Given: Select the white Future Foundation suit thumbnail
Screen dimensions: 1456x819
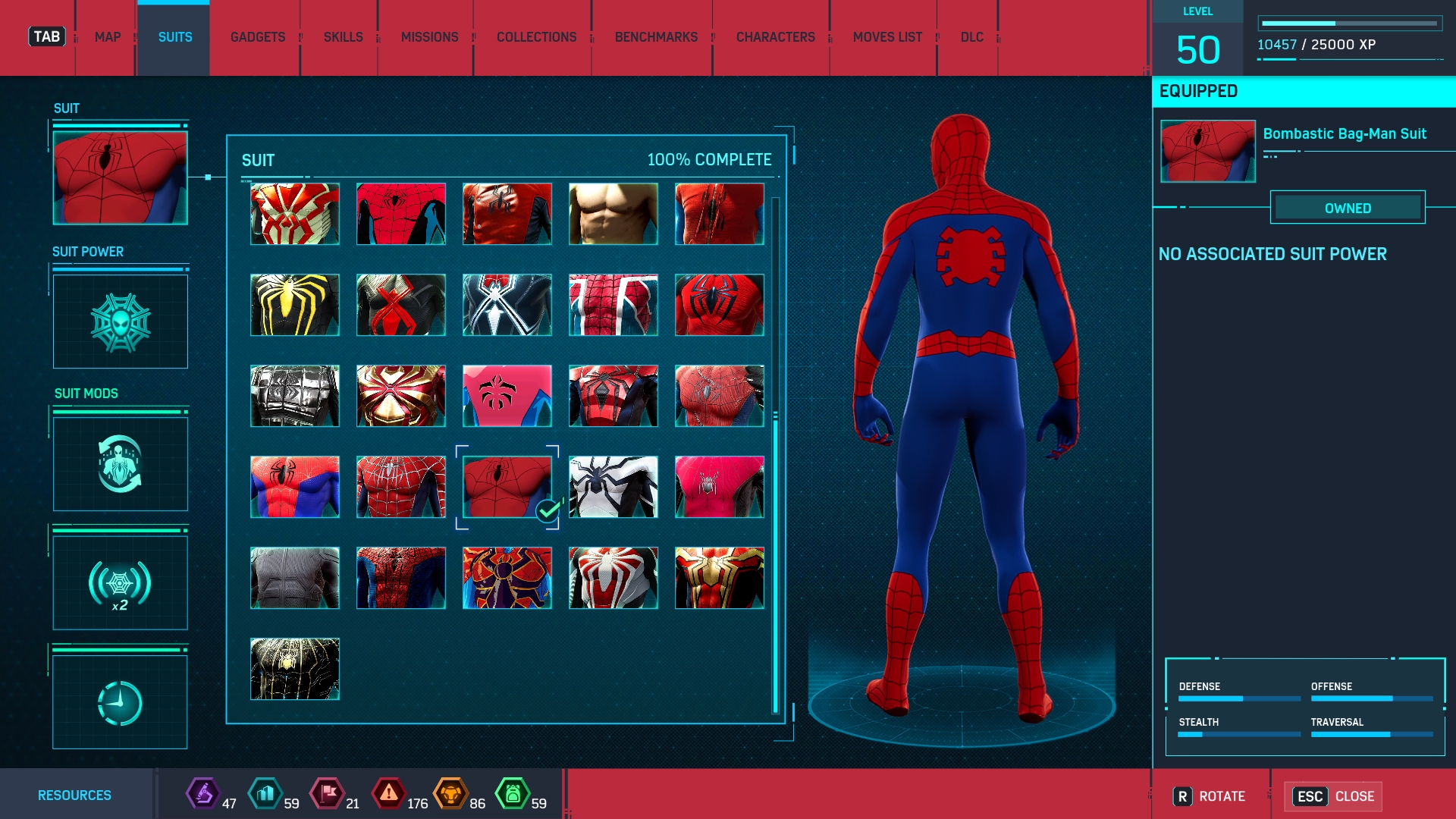Looking at the screenshot, I should point(613,487).
